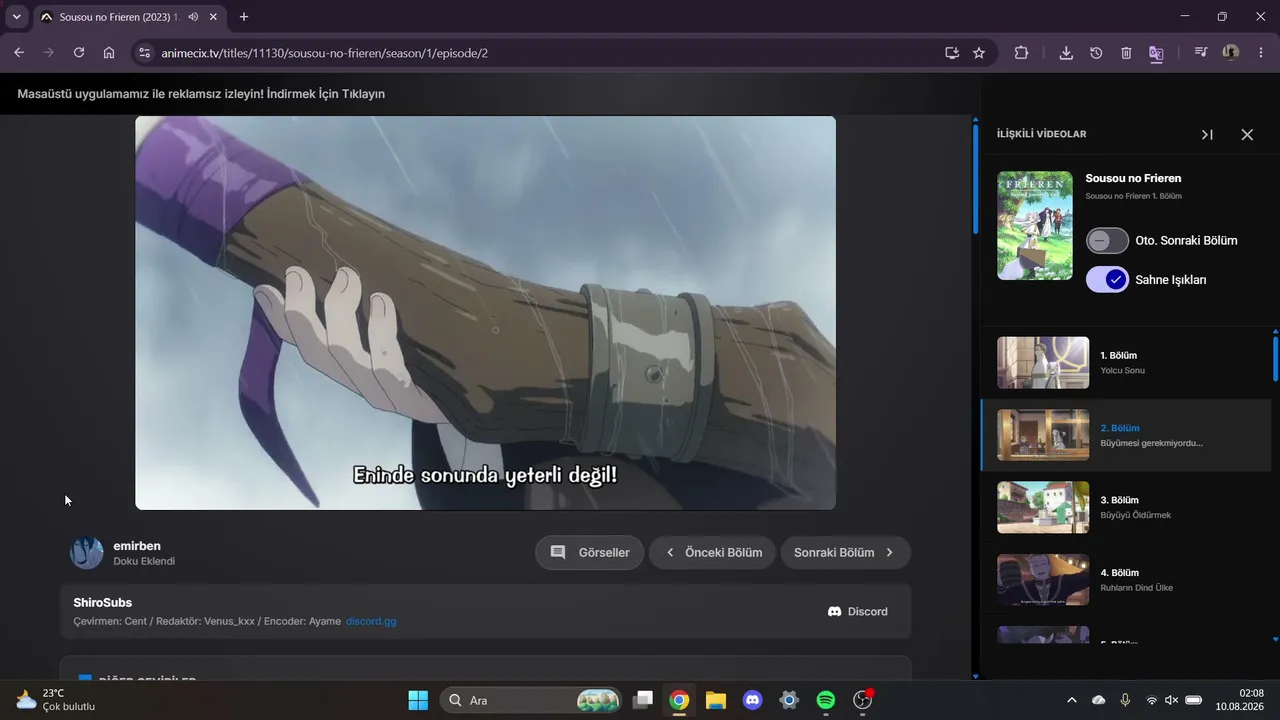Close the İlişkili Videolar sidebar
Viewport: 1280px width, 720px height.
(1247, 134)
